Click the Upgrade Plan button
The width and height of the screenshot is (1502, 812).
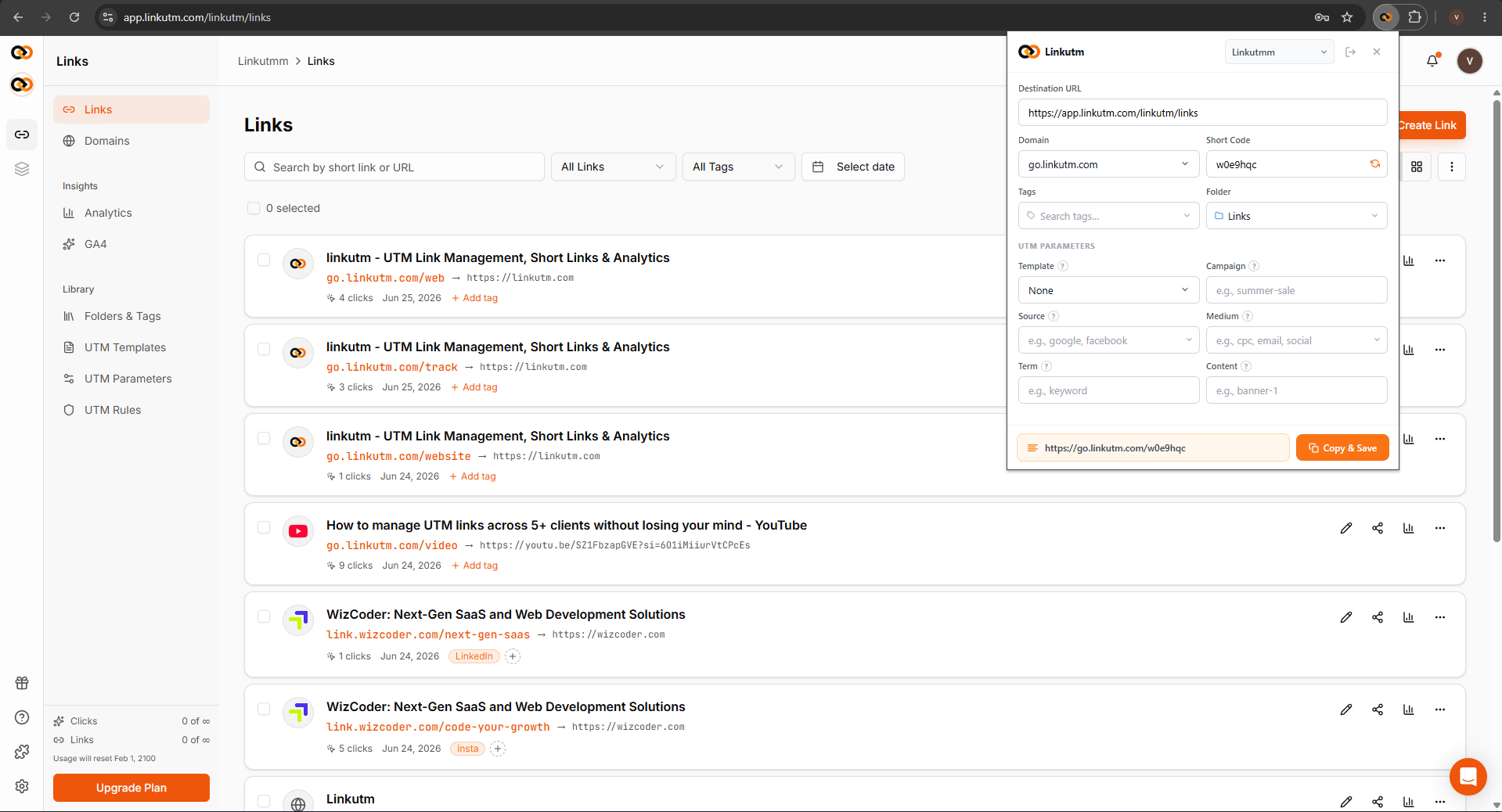(131, 788)
